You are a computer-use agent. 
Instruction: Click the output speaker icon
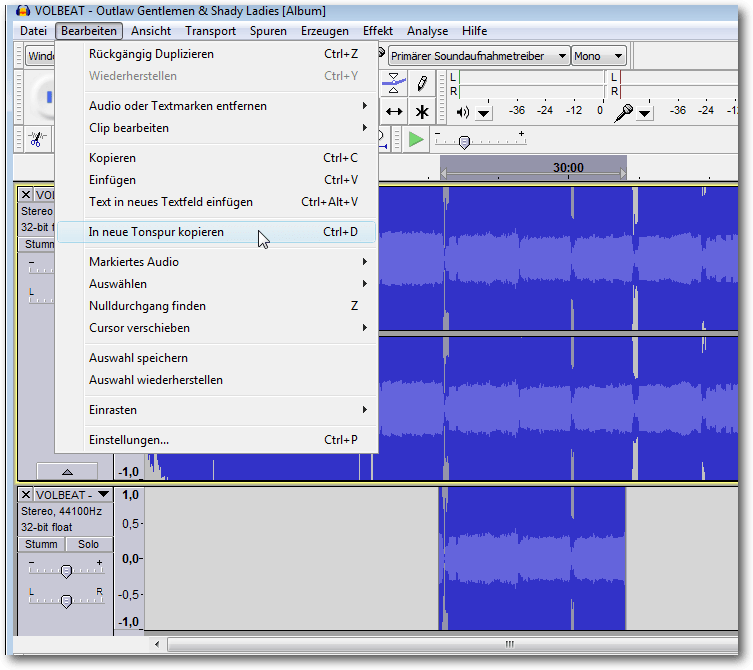(x=462, y=112)
